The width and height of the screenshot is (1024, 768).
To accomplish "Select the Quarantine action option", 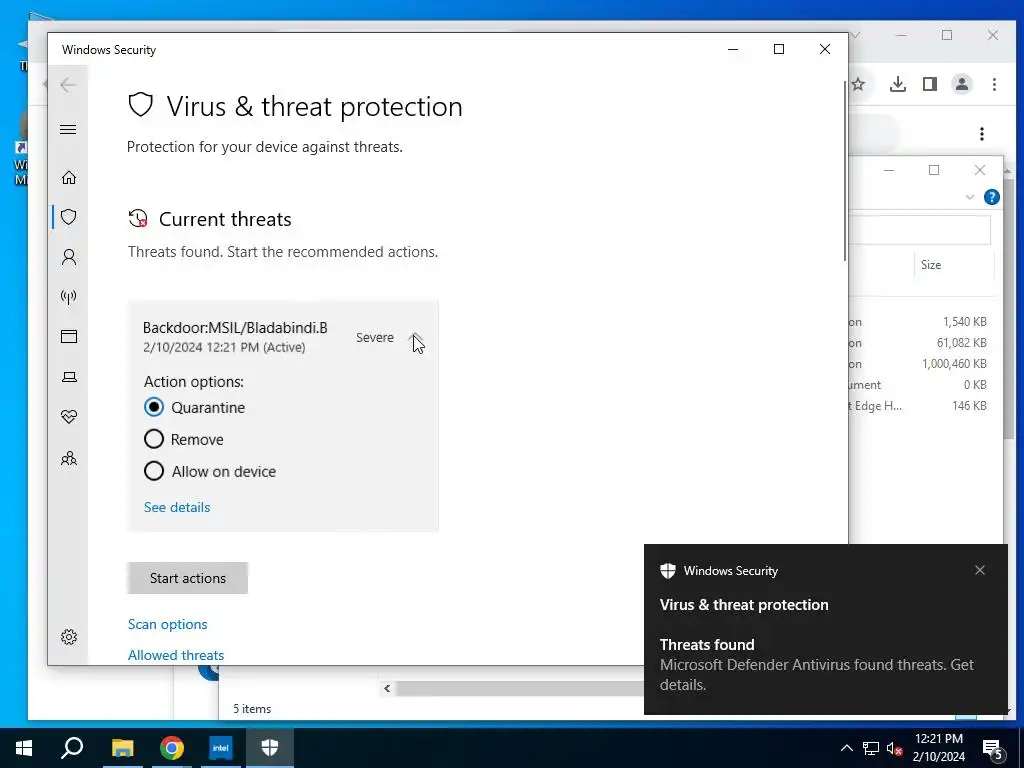I will (x=153, y=408).
